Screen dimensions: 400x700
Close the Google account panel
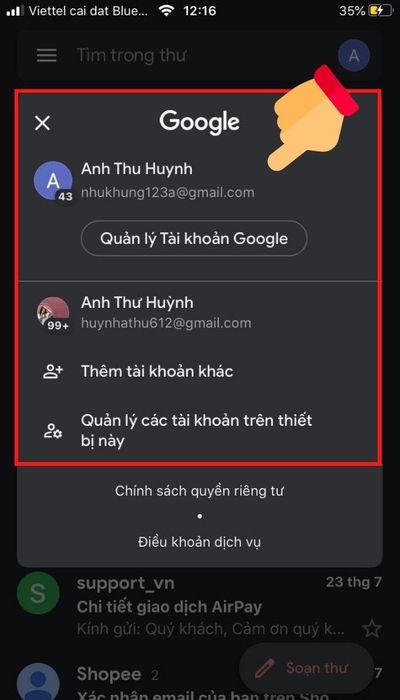[42, 123]
